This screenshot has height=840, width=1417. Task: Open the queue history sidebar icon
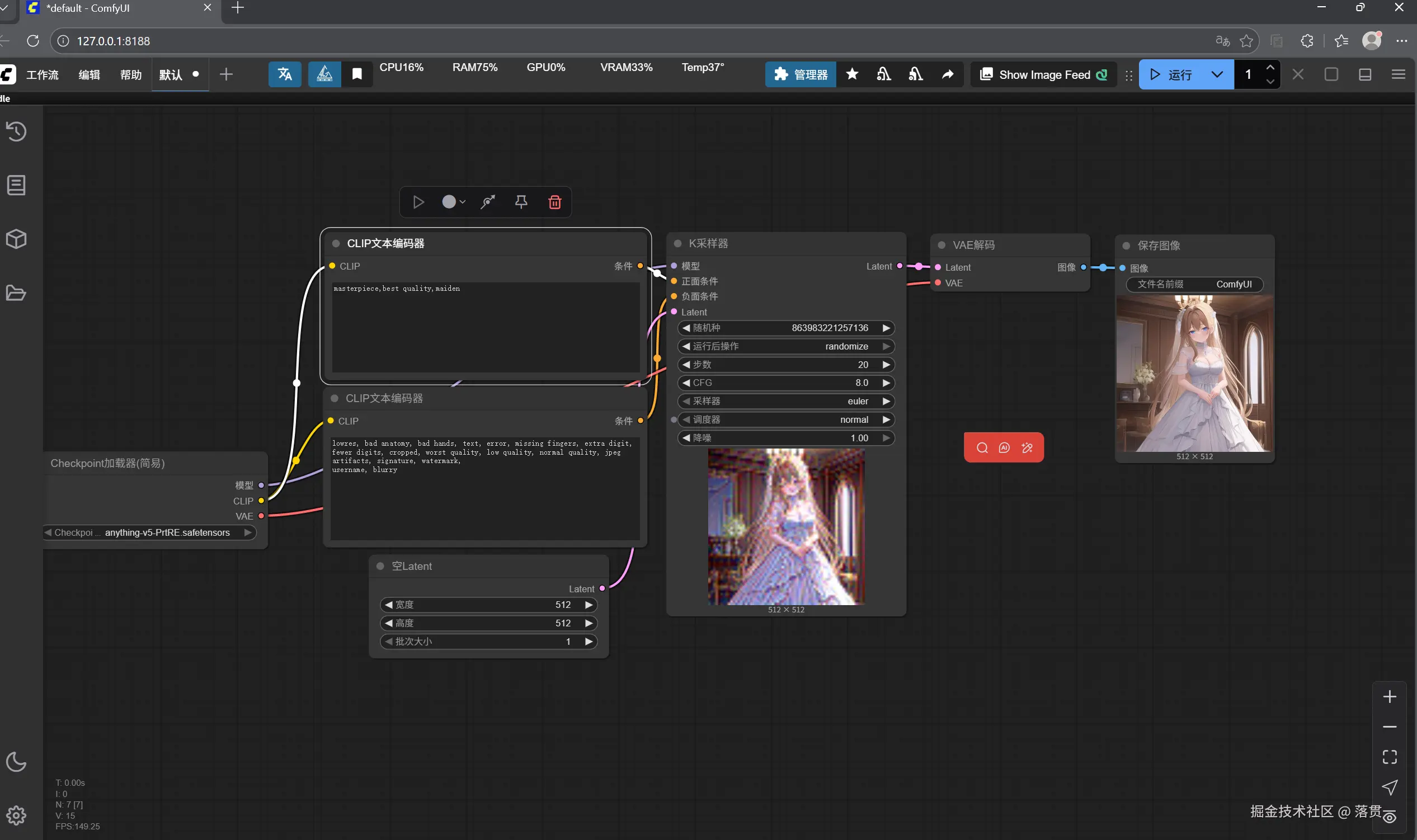tap(16, 131)
